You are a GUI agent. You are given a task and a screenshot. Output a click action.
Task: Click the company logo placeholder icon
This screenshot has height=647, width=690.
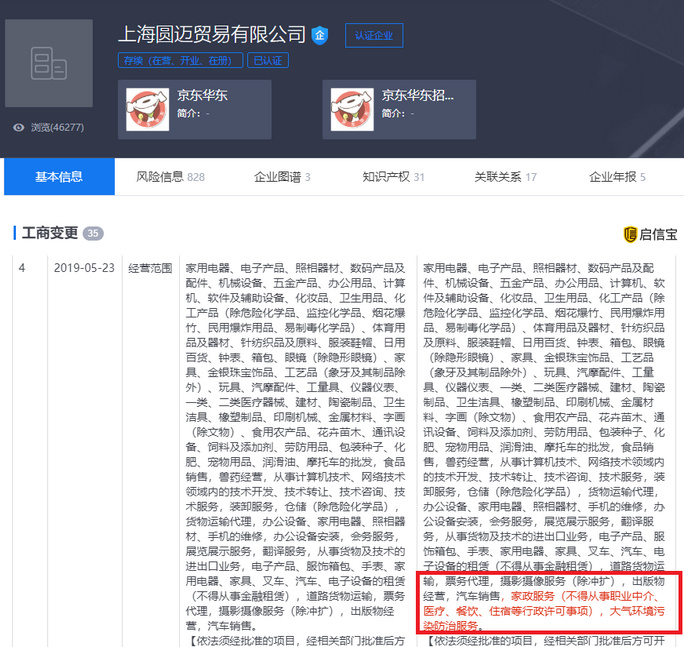pyautogui.click(x=48, y=64)
